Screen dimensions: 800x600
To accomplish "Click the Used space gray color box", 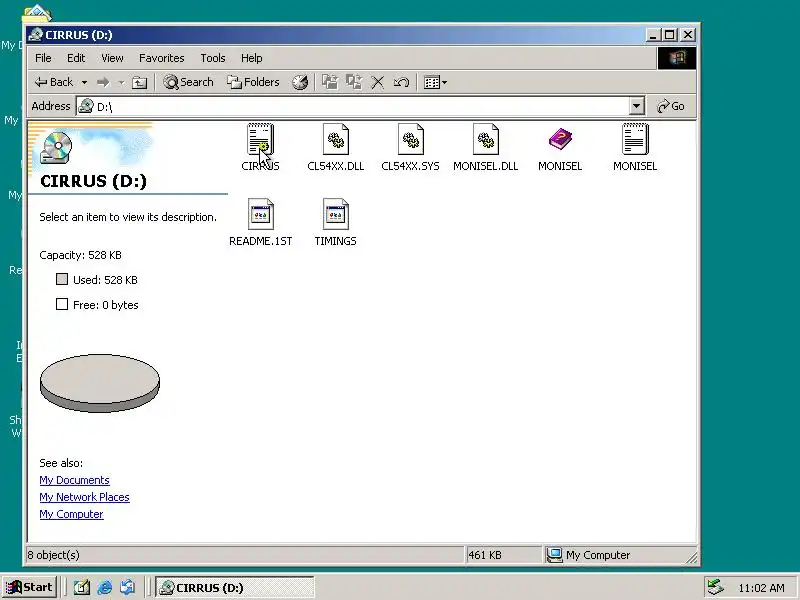I will [62, 279].
